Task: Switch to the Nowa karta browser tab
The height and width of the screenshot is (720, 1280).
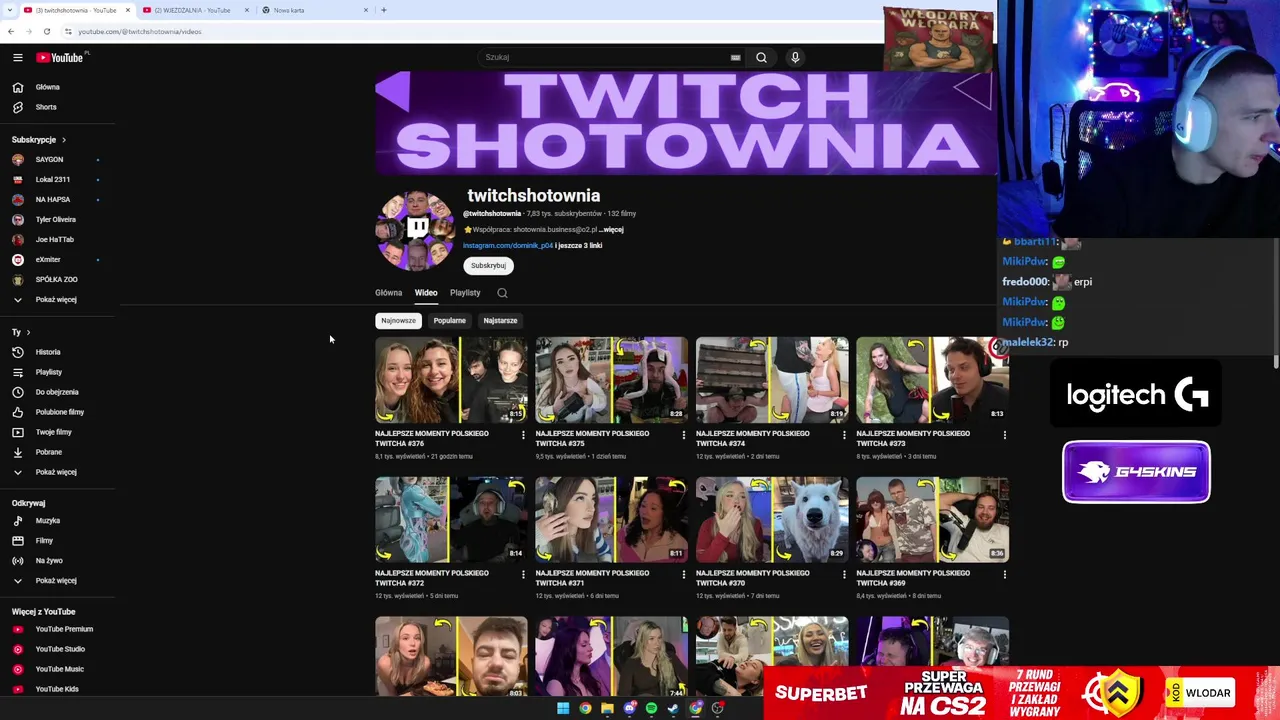Action: tap(315, 10)
